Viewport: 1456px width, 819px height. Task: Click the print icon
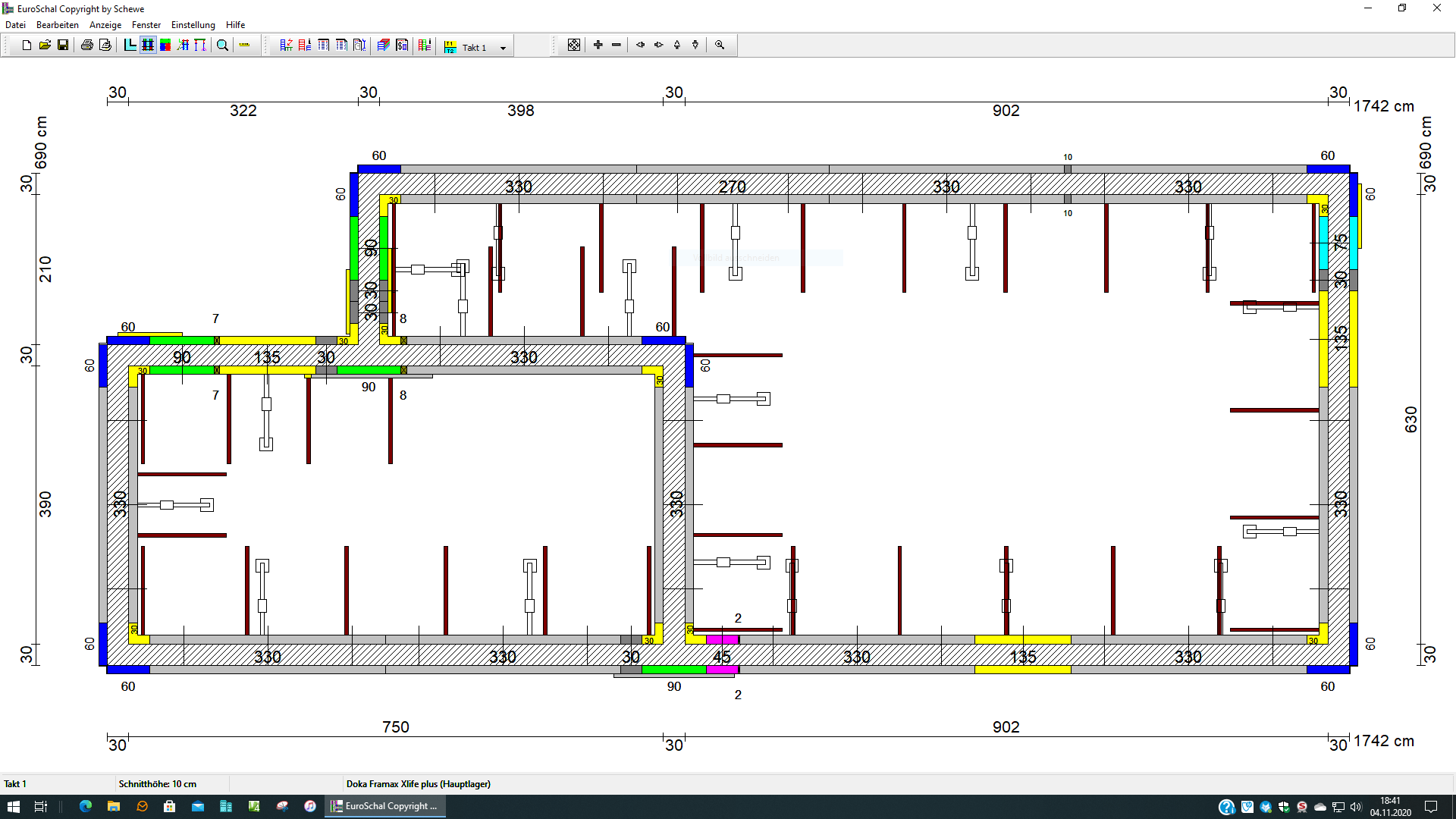(86, 45)
